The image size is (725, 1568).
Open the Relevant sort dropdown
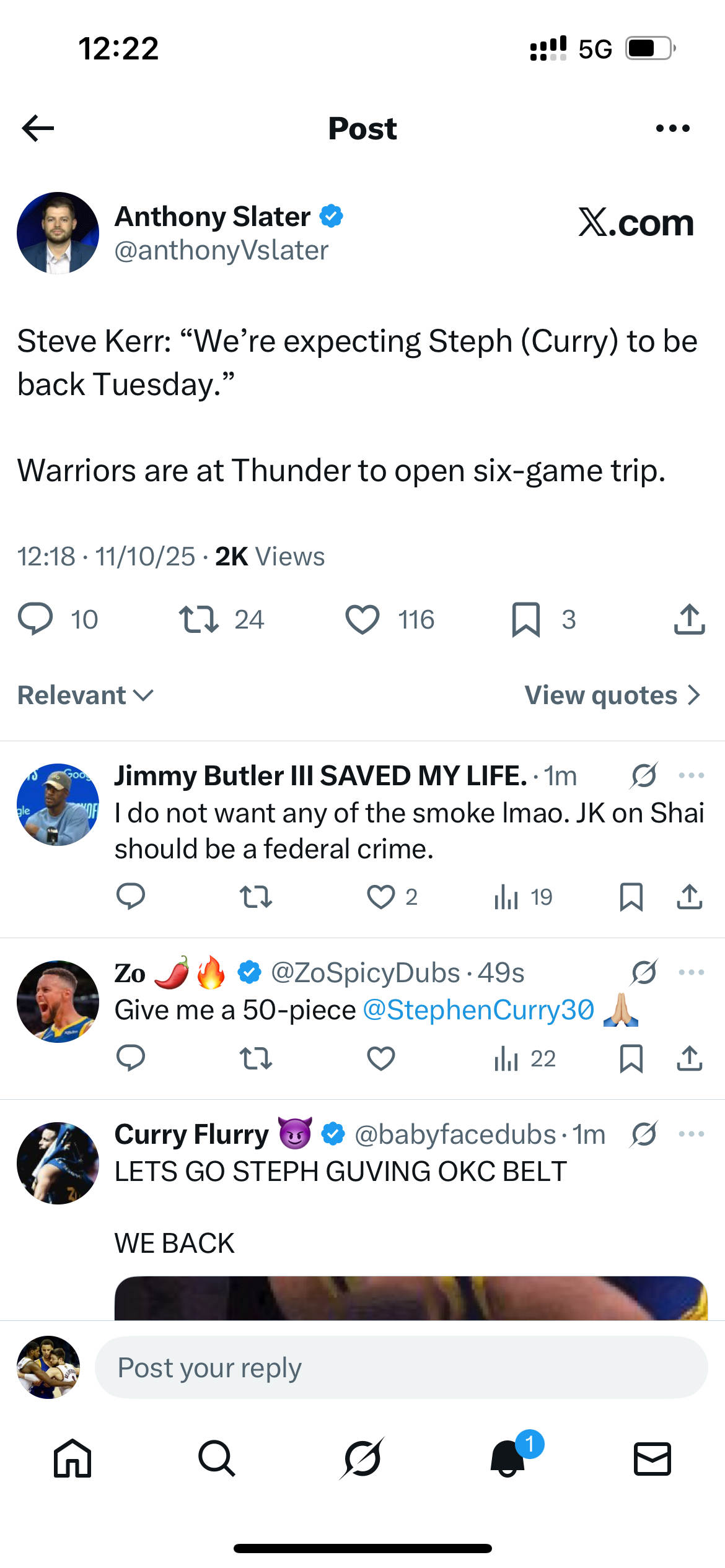tap(86, 695)
